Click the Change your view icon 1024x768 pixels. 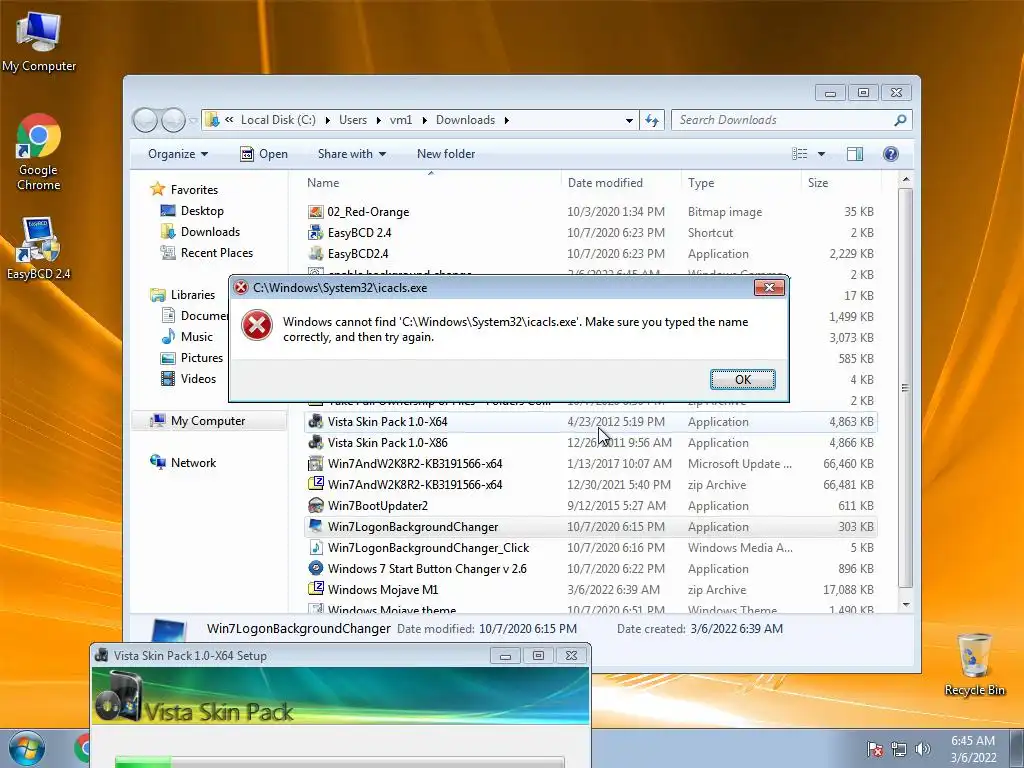click(x=799, y=154)
